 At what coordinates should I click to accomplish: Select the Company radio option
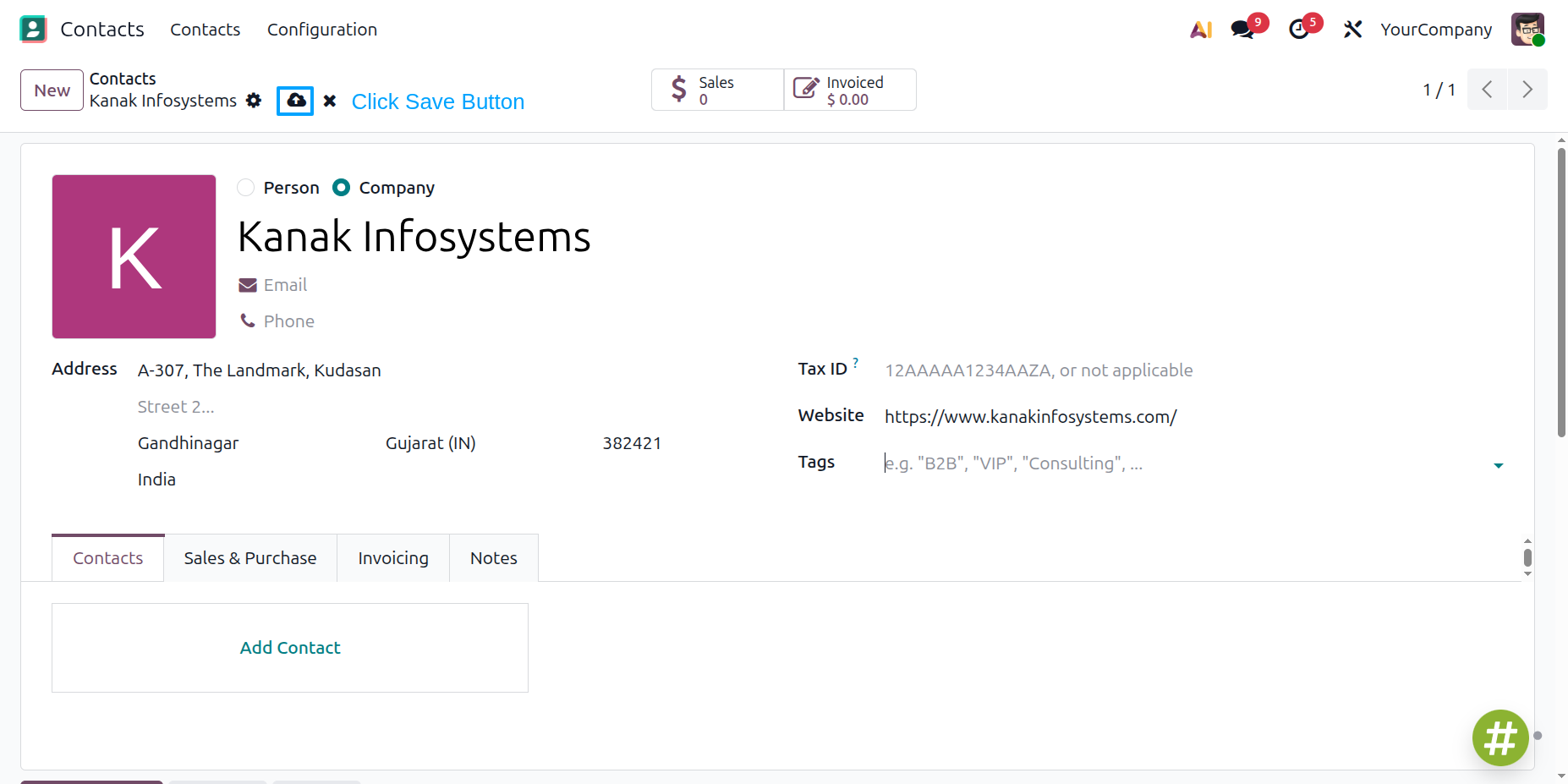[x=341, y=188]
